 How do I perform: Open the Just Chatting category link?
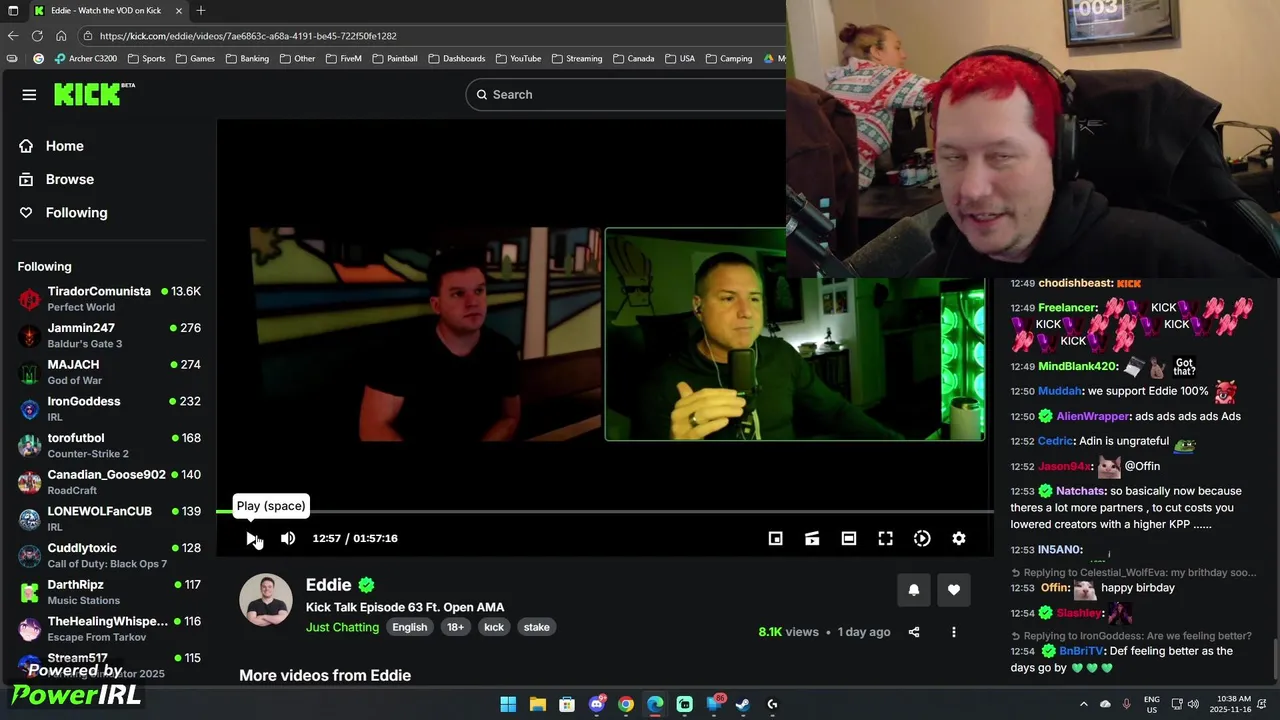coord(342,627)
